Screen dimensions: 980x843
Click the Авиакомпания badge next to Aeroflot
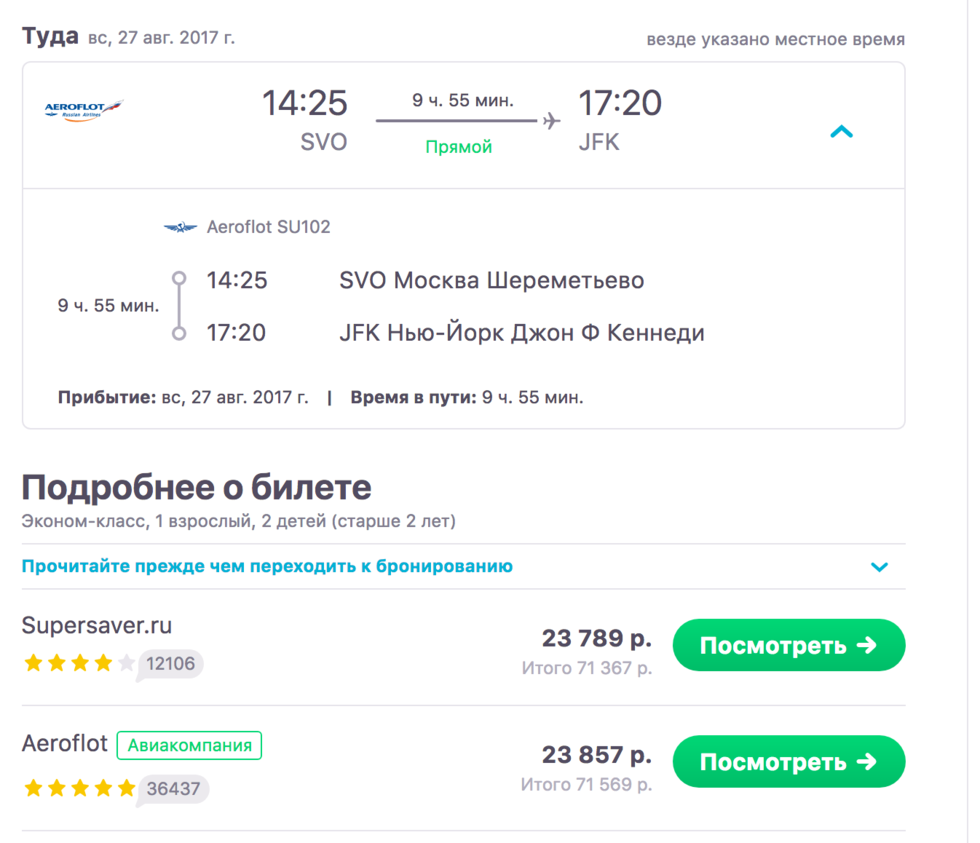[189, 746]
